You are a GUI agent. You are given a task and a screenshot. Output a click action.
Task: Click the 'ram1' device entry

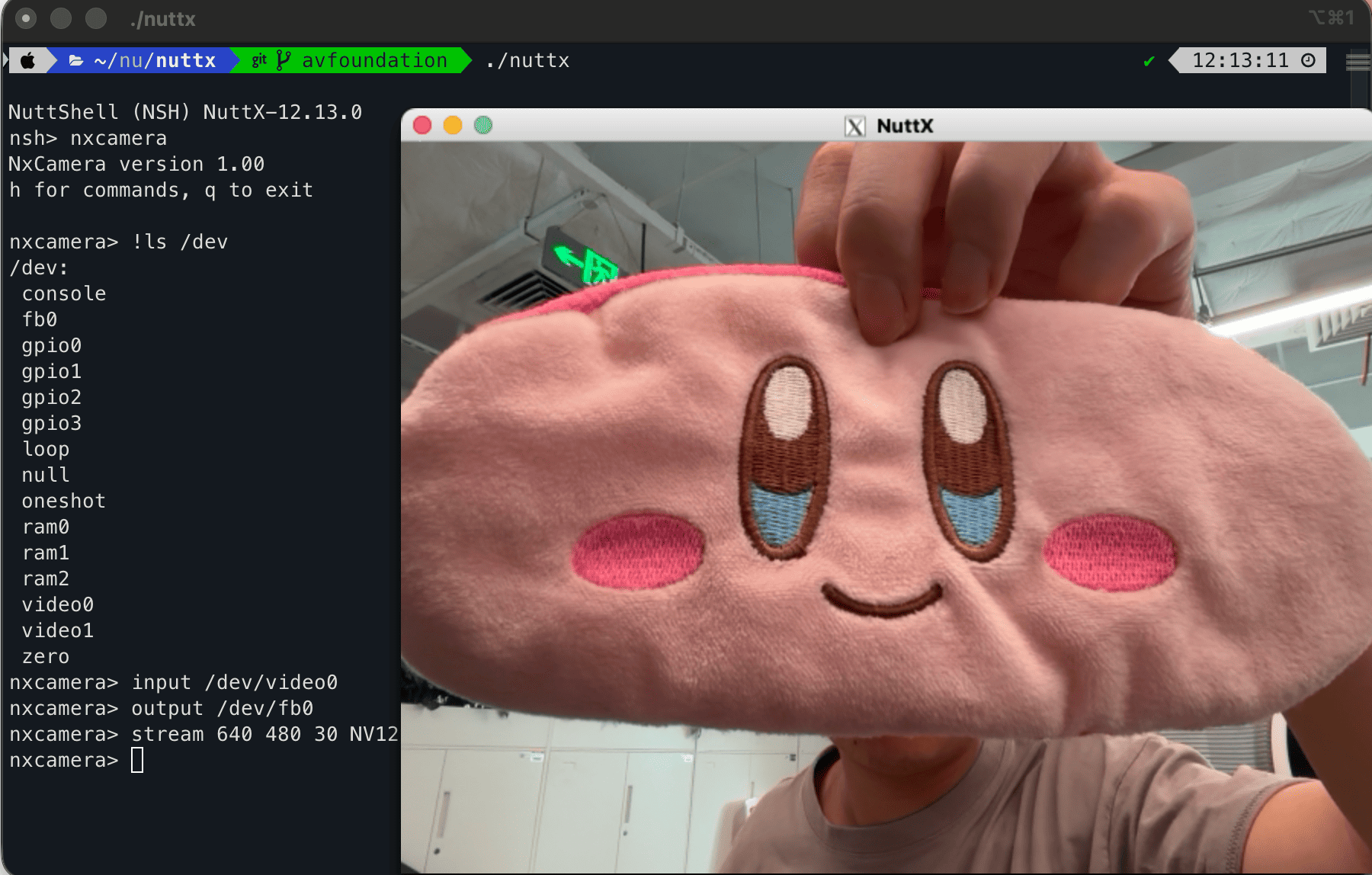pos(46,553)
